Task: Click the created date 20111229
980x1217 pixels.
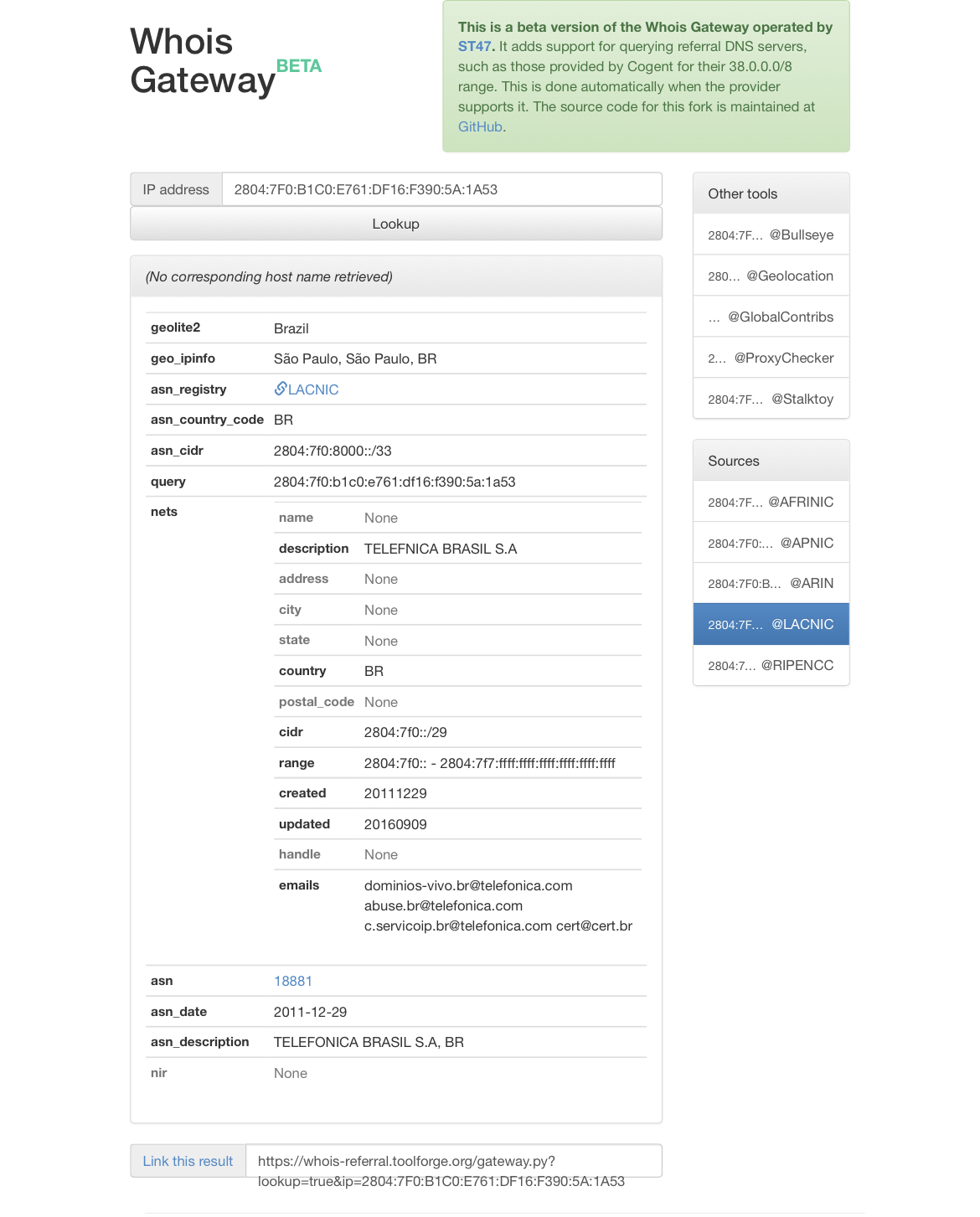Action: coord(395,793)
